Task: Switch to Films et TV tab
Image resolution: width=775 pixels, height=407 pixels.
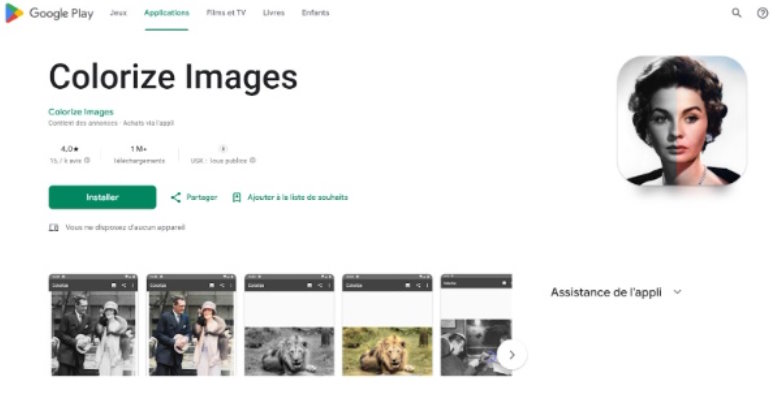Action: (x=226, y=13)
